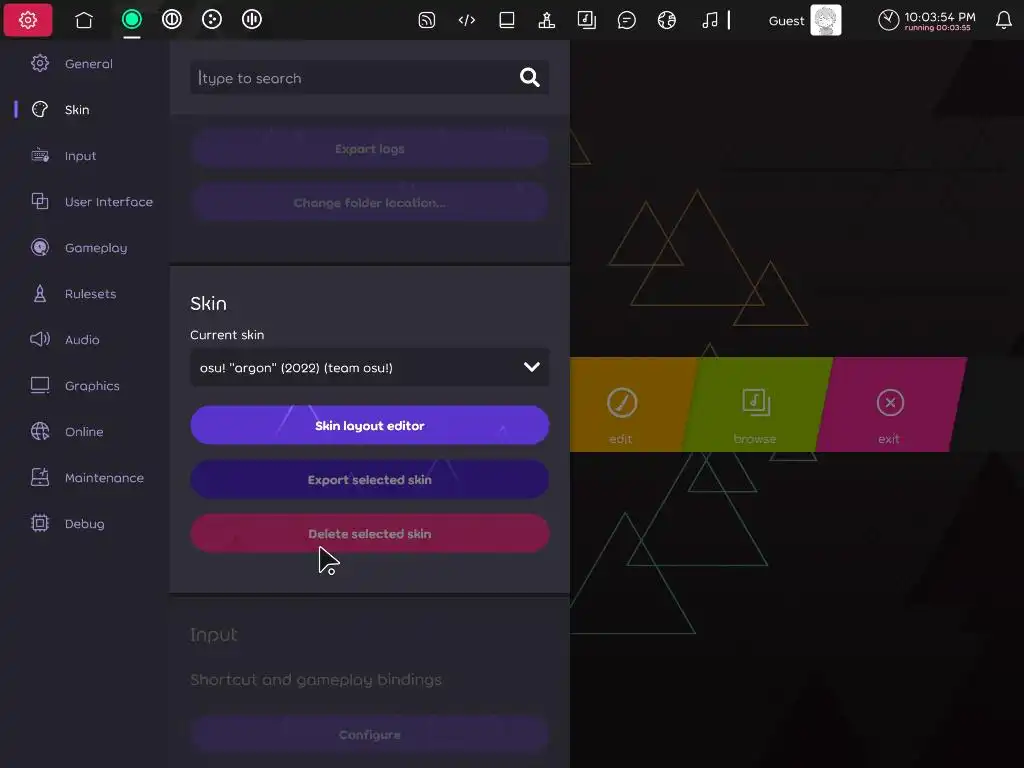
Task: Click the Skin section heading
Action: (x=208, y=304)
